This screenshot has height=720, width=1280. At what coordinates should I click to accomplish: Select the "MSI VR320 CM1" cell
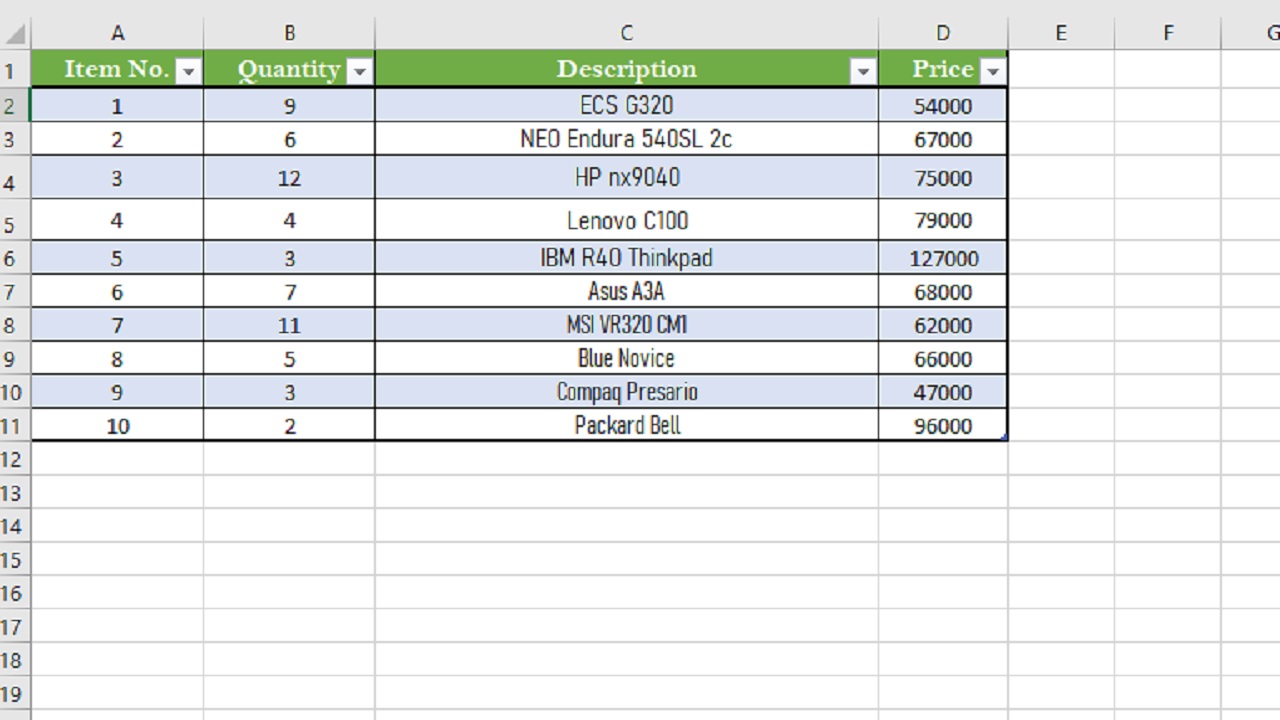click(627, 325)
